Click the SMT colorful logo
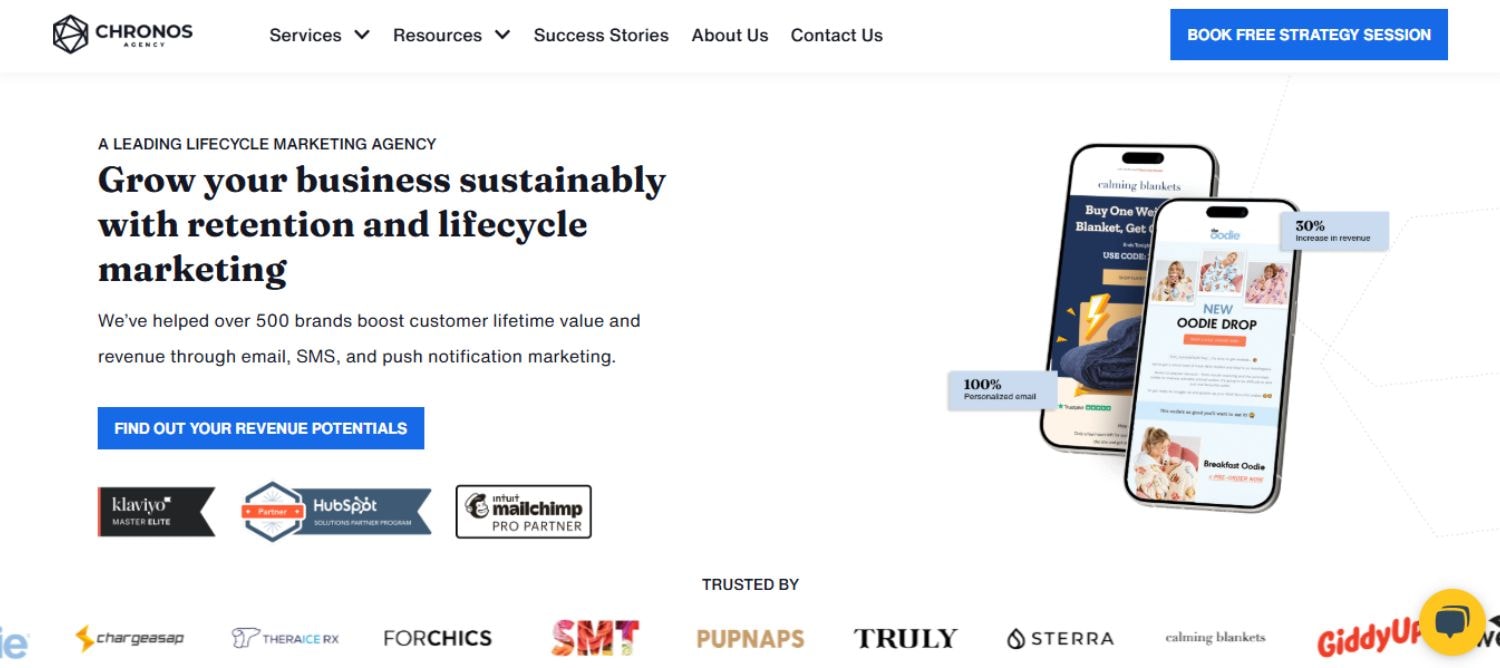The width and height of the screenshot is (1500, 668). click(x=595, y=637)
